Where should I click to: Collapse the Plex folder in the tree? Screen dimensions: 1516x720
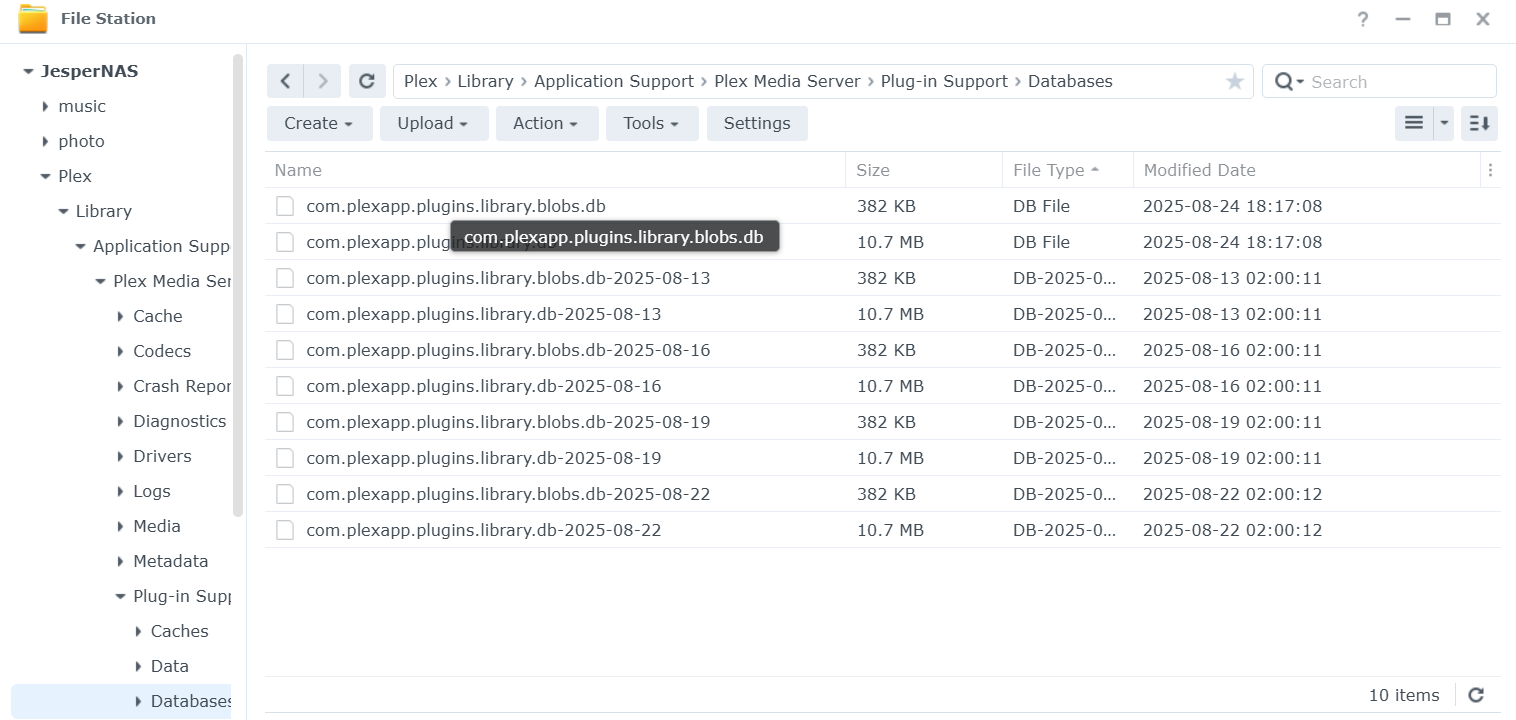(x=45, y=177)
